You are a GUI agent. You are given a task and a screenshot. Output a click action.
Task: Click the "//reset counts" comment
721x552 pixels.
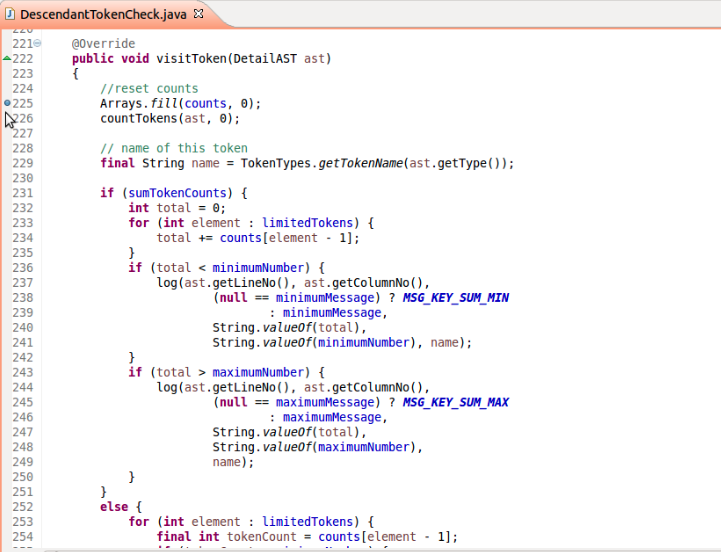(149, 88)
